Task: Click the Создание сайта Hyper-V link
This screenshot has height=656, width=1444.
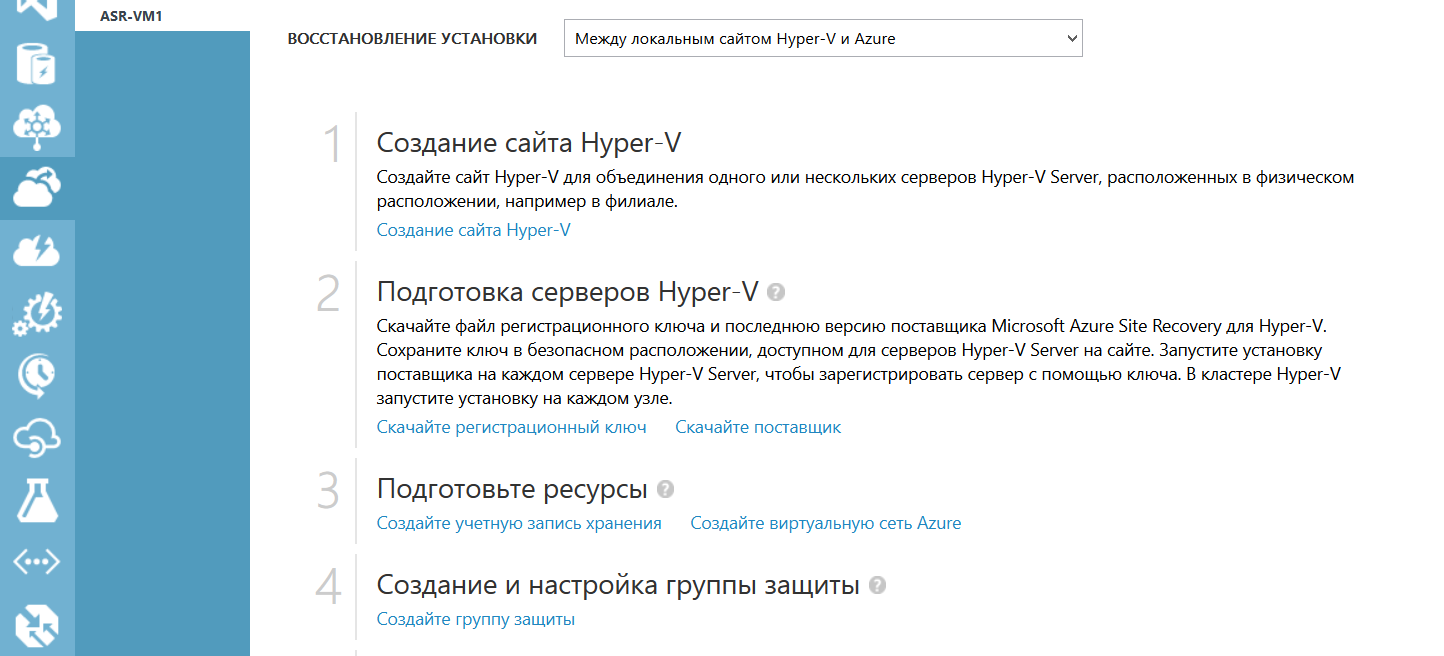Action: [x=473, y=229]
